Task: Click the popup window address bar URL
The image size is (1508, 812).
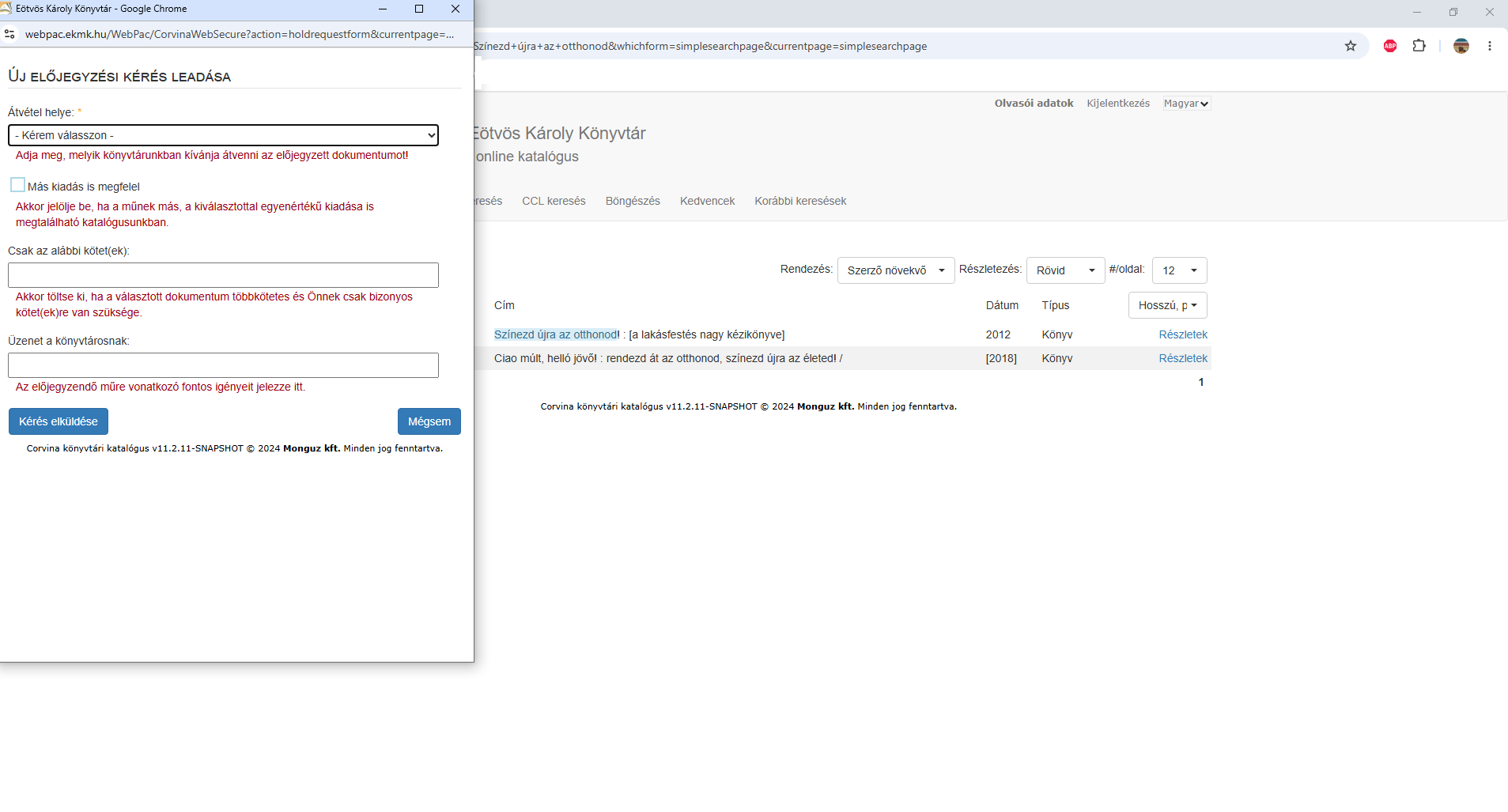Action: pyautogui.click(x=240, y=34)
